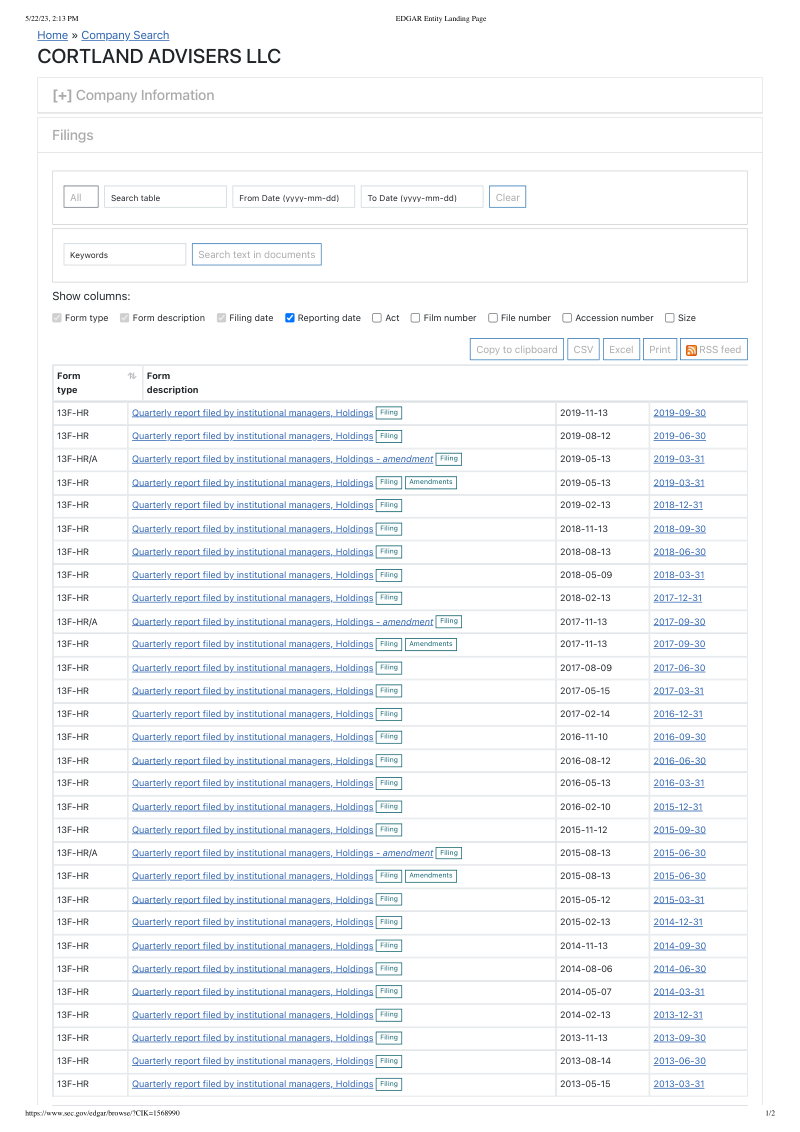Open the Home breadcrumb link
This screenshot has height=1132, width=800.
tap(53, 35)
